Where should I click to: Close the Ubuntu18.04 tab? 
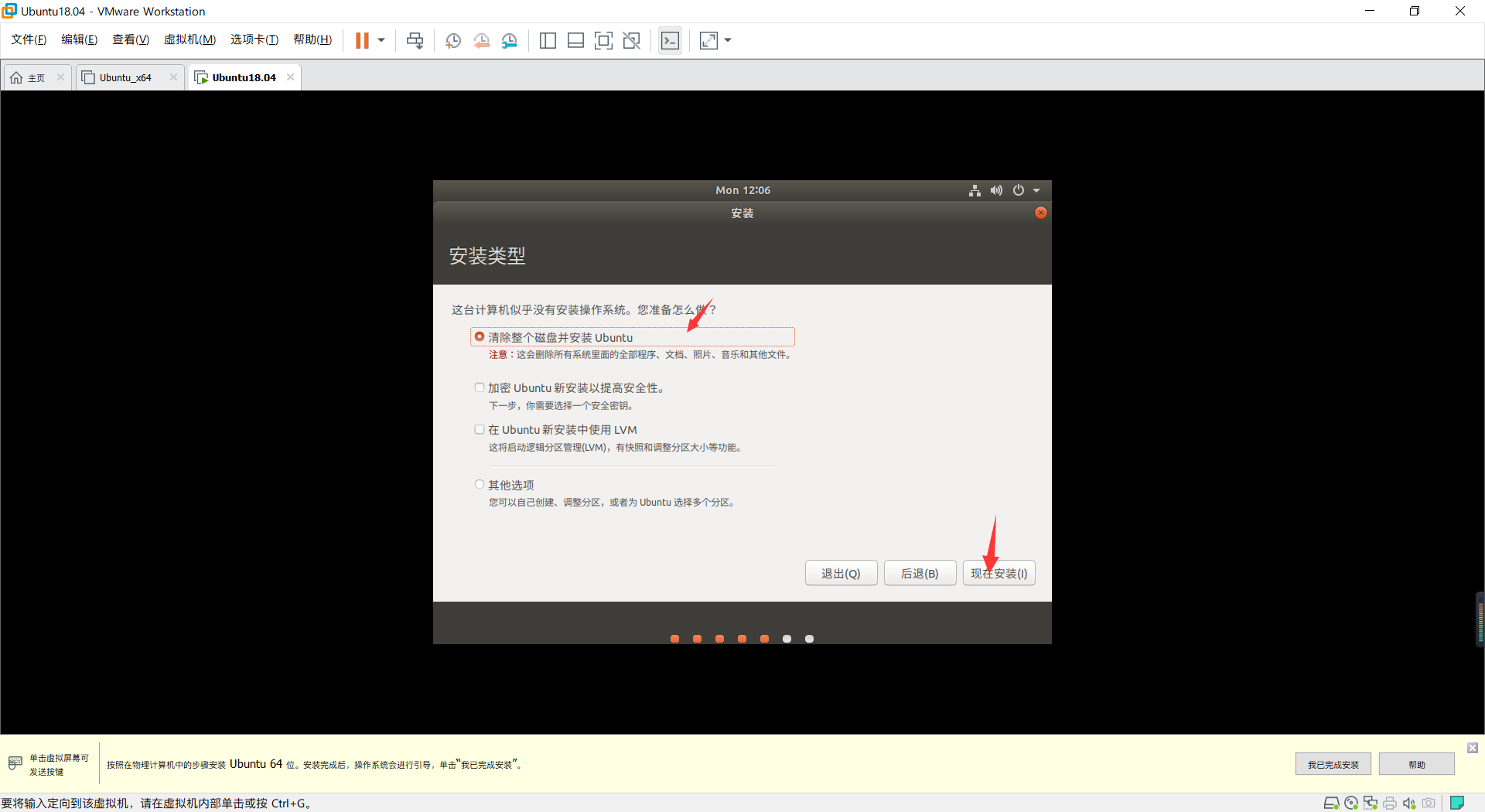click(x=290, y=77)
